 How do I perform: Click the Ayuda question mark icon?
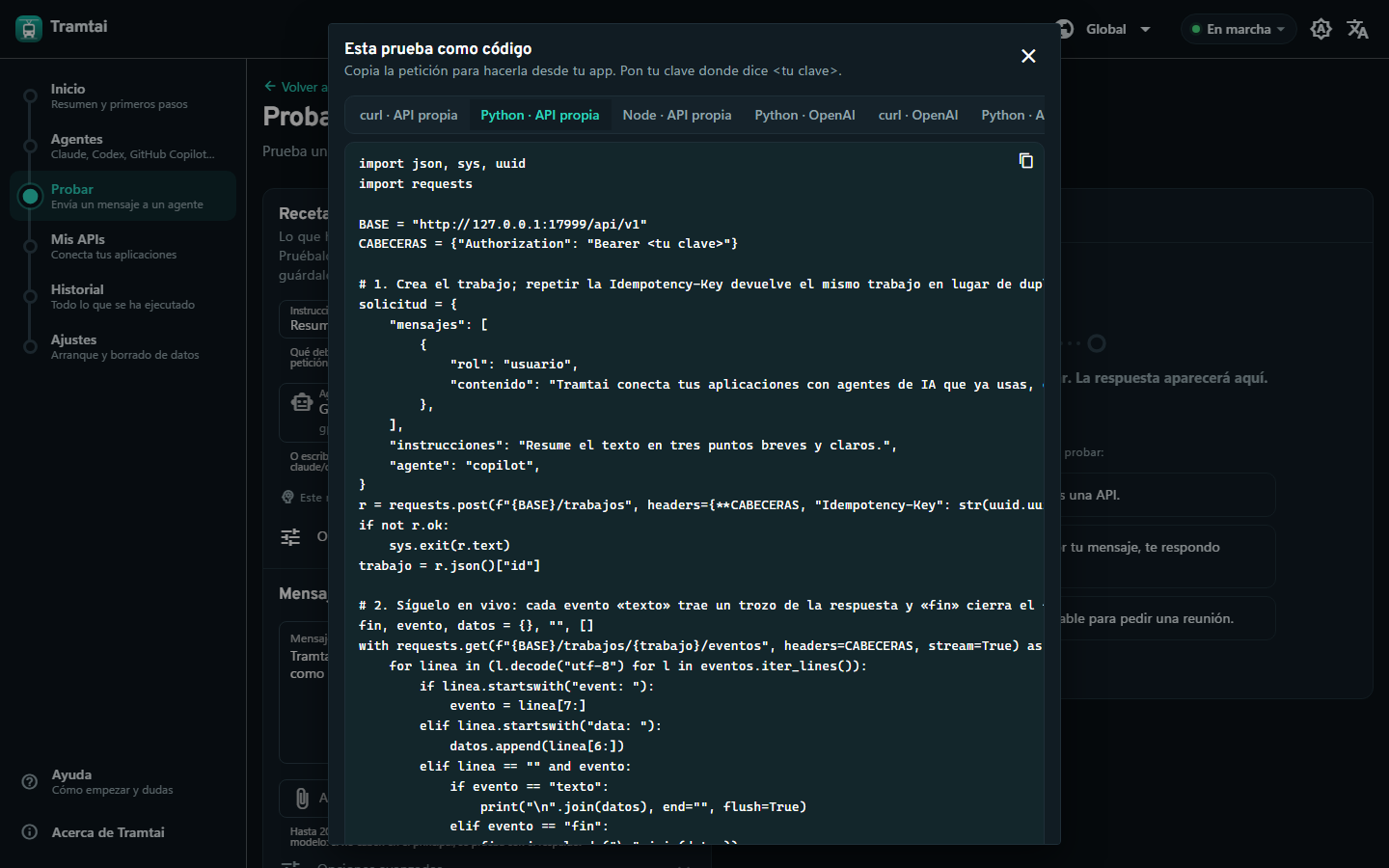point(30,781)
